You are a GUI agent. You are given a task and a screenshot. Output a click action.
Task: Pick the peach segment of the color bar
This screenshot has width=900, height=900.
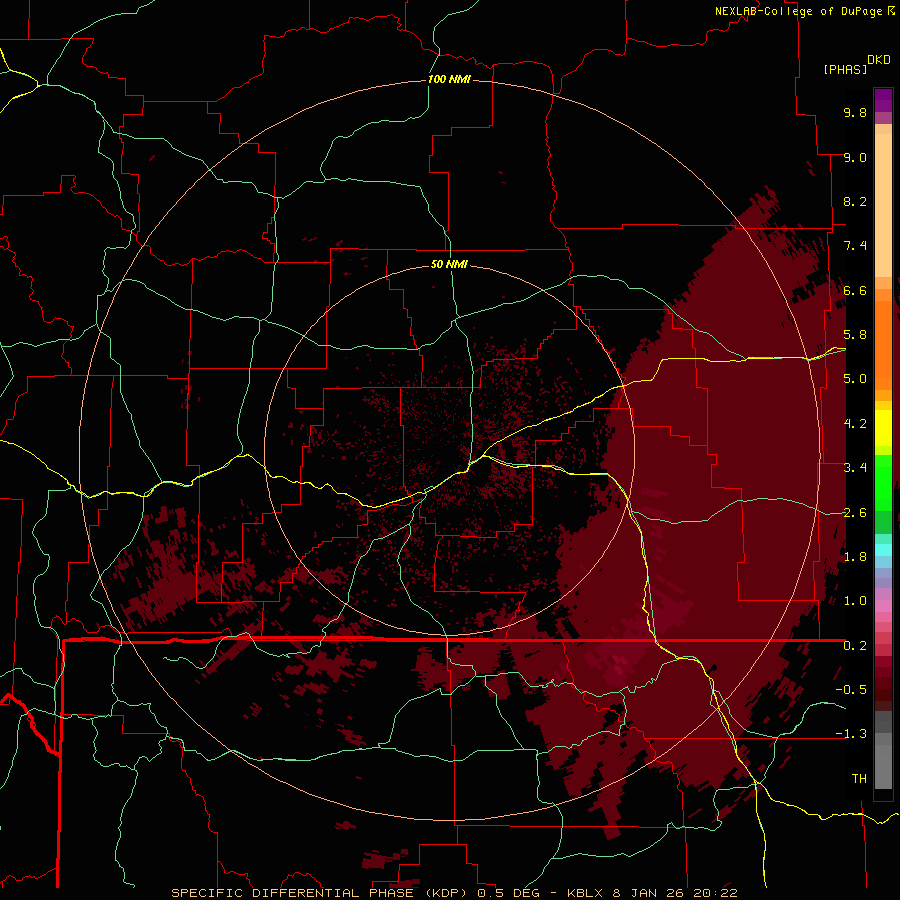pyautogui.click(x=883, y=205)
